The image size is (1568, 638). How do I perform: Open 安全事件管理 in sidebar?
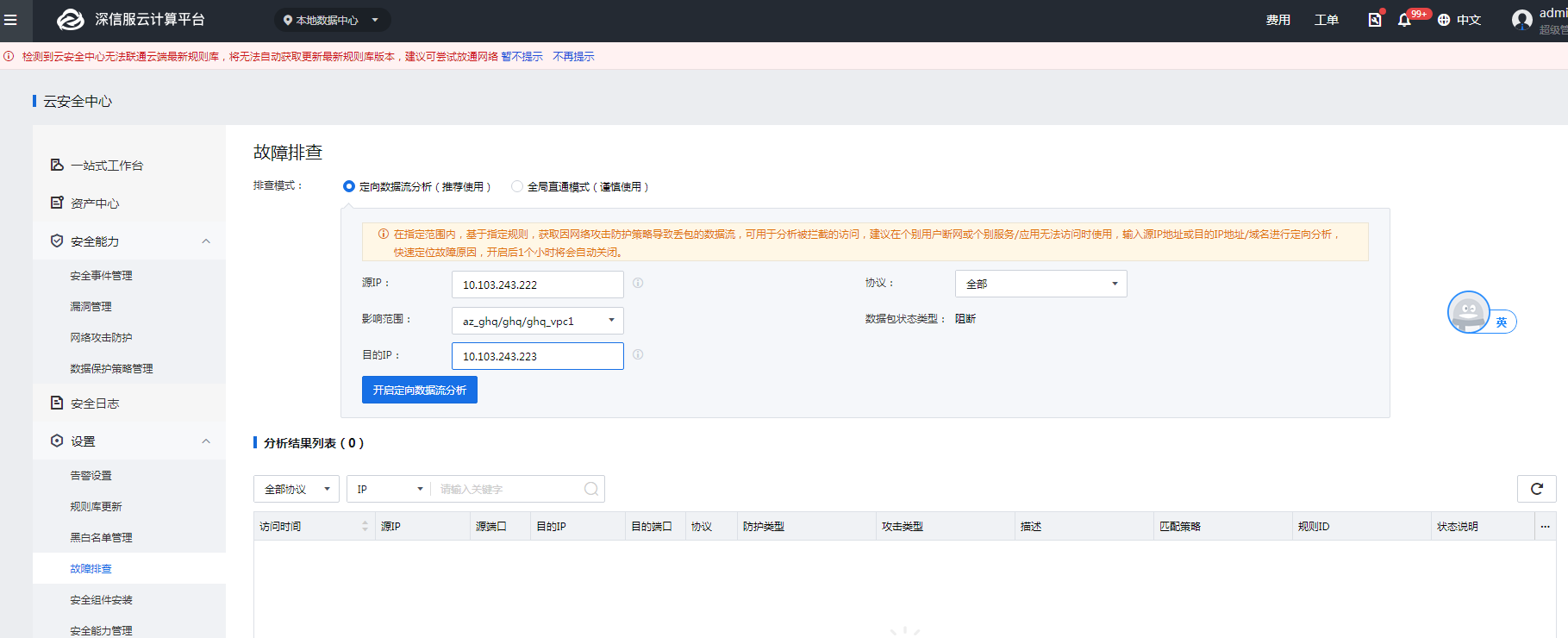pyautogui.click(x=101, y=276)
